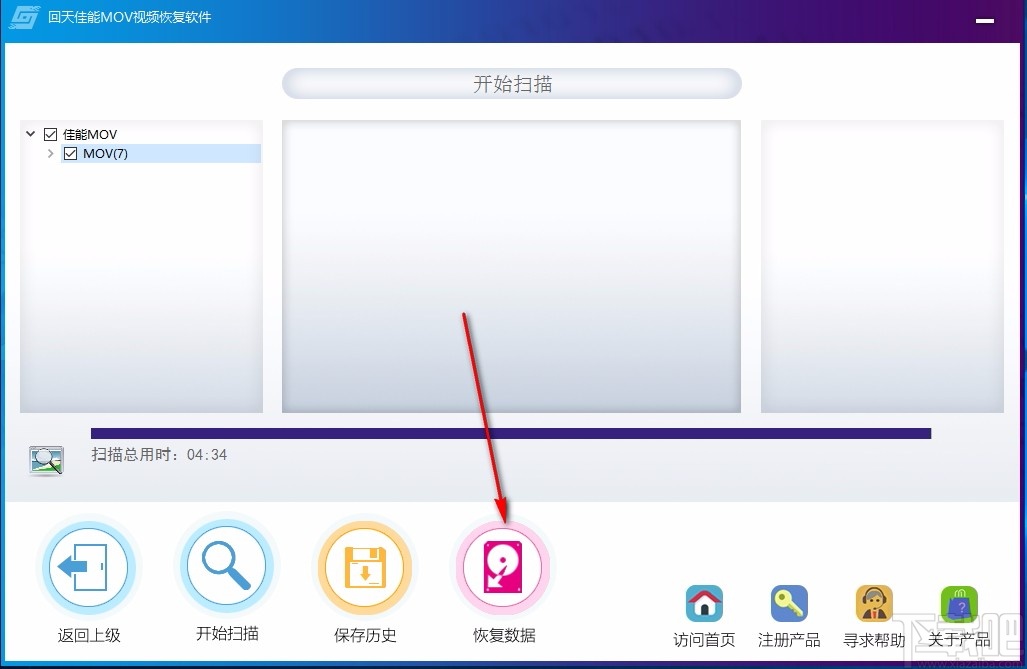Click the 注册产品 label text
This screenshot has width=1027, height=669.
coord(789,640)
